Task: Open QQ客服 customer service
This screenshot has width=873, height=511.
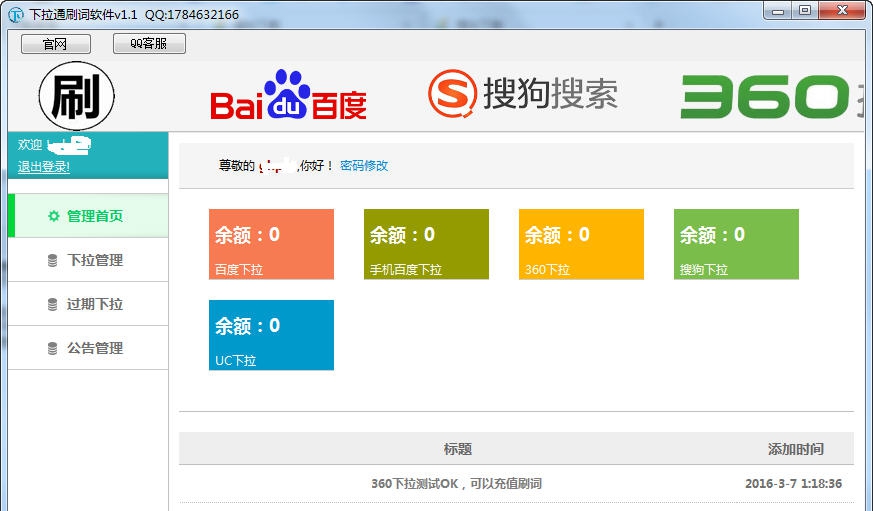Action: (149, 43)
